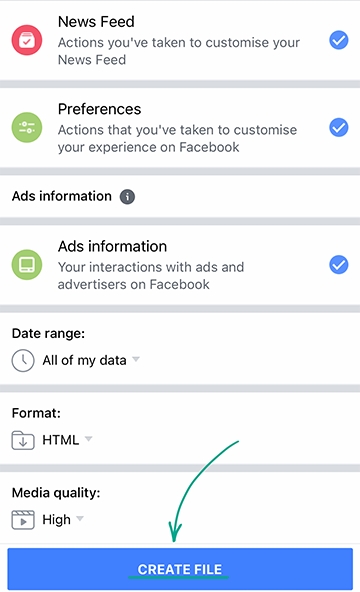This screenshot has height=592, width=360.
Task: Open the High media quality dropdown
Action: pos(63,520)
